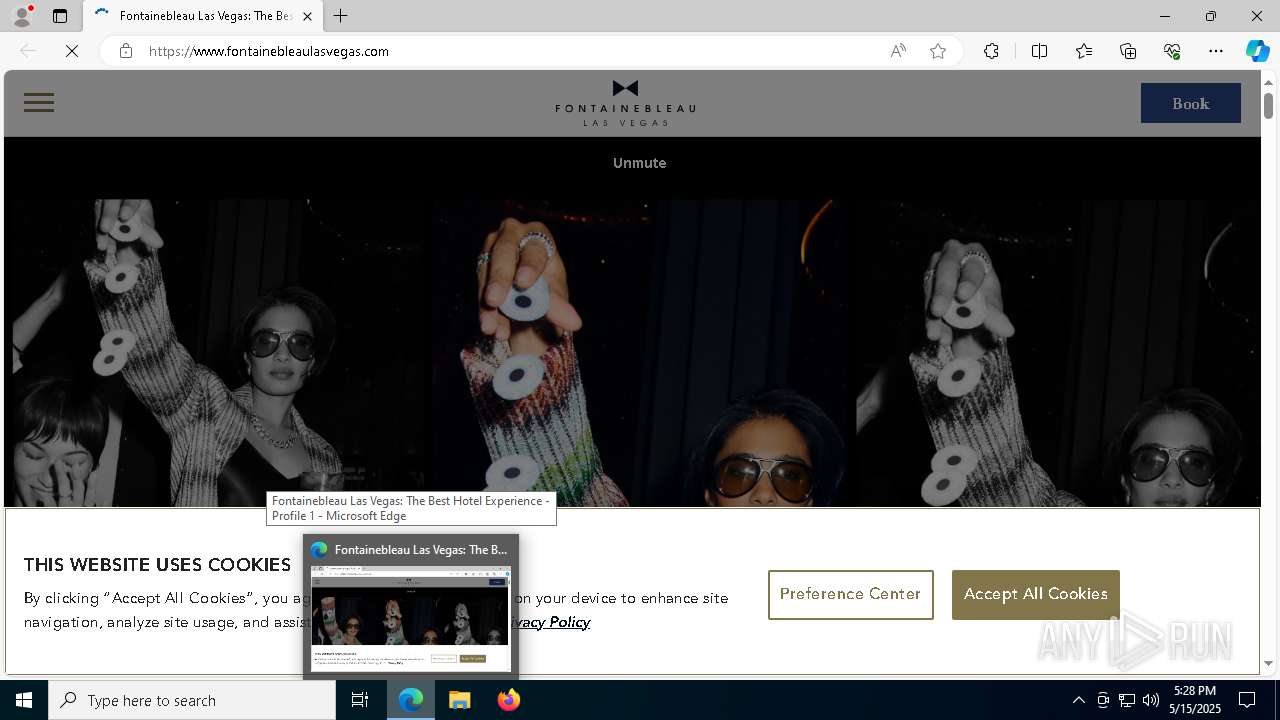Click the scrollbar down arrow
This screenshot has width=1280, height=720.
point(1268,663)
